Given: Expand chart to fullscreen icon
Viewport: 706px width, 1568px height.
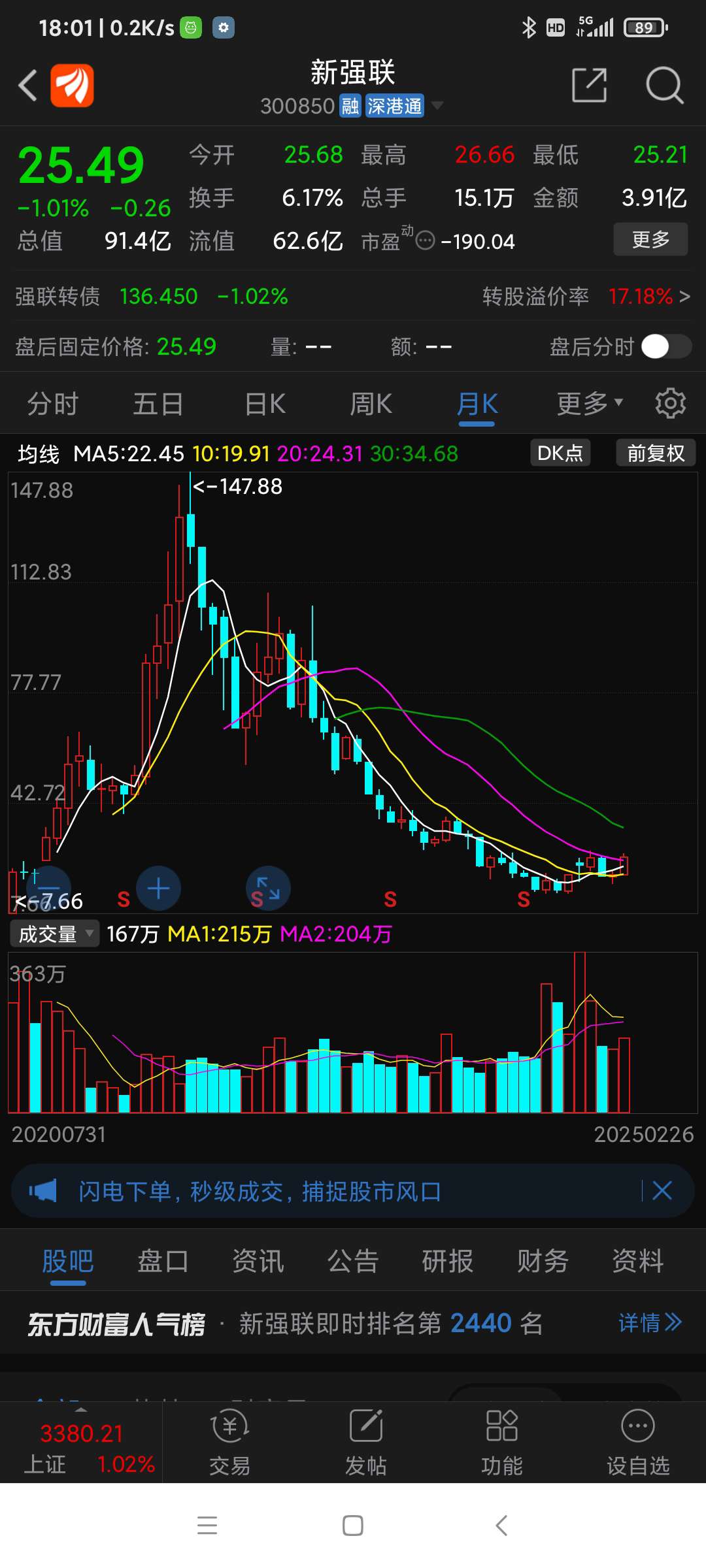Looking at the screenshot, I should (x=268, y=889).
